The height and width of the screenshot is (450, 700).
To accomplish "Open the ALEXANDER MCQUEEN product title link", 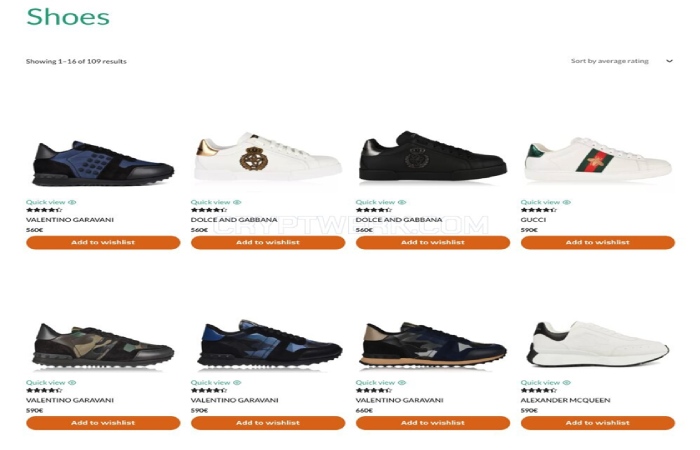I will pyautogui.click(x=565, y=400).
